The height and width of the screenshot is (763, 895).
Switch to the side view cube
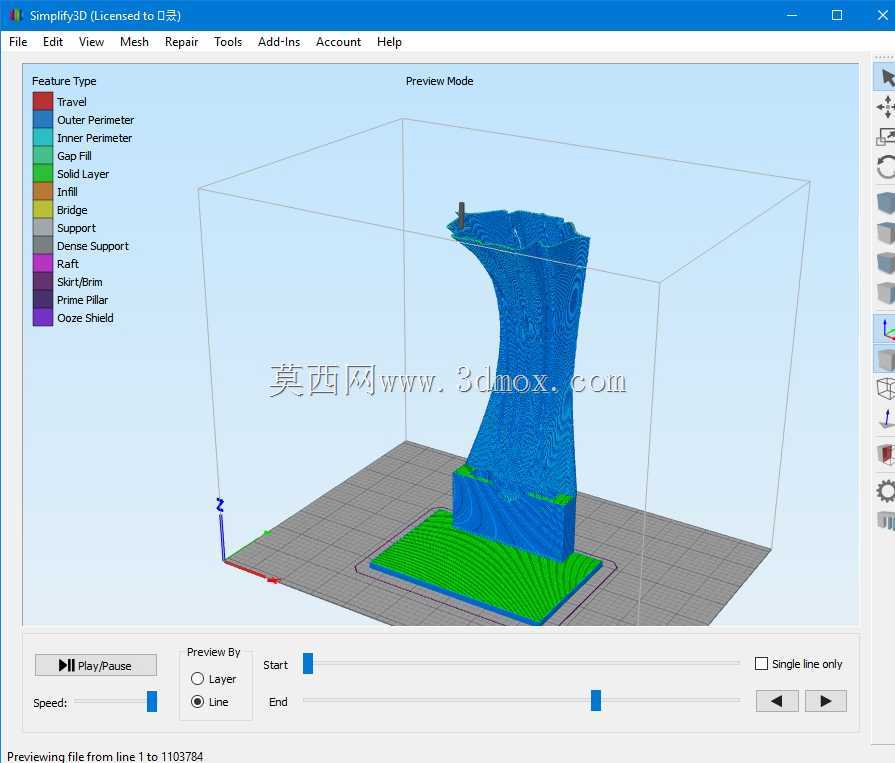[886, 293]
